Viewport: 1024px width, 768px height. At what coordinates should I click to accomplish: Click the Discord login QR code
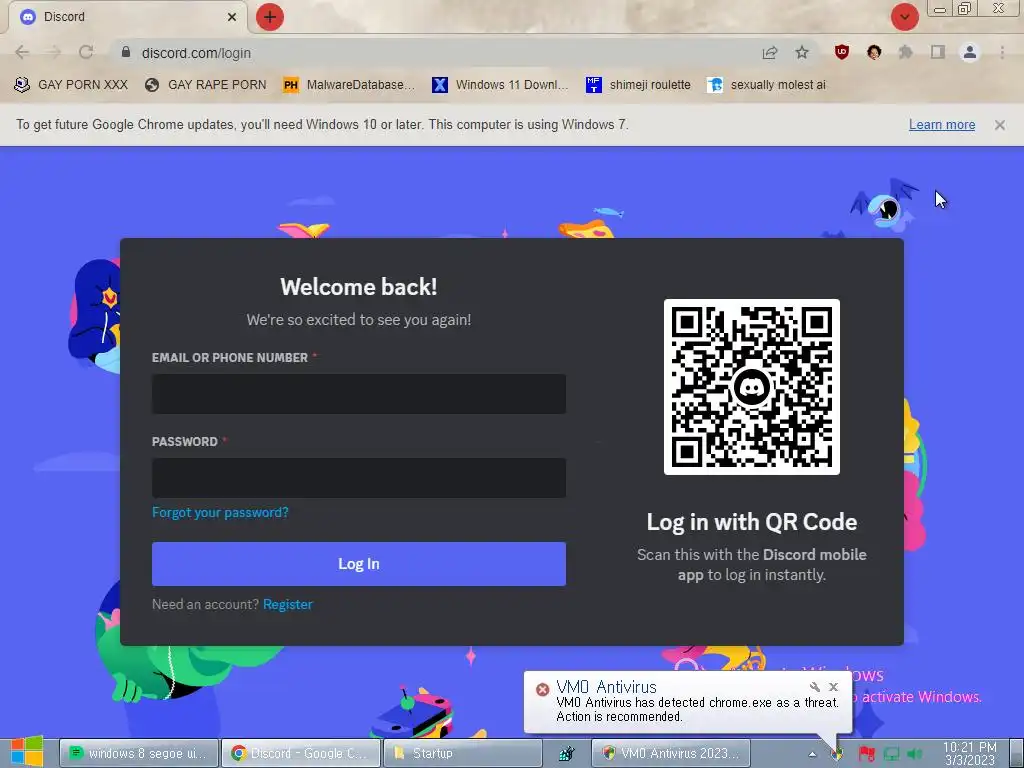752,387
